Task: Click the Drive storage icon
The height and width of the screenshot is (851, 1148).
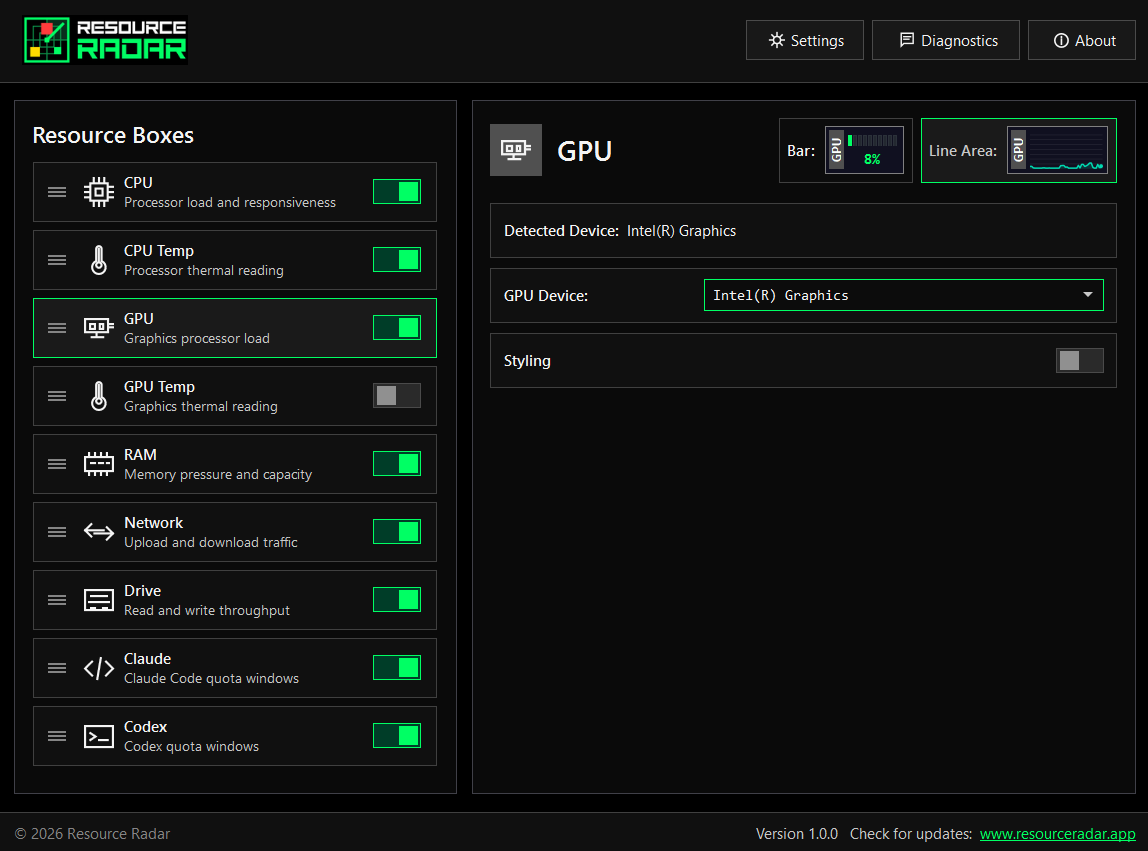Action: 99,600
